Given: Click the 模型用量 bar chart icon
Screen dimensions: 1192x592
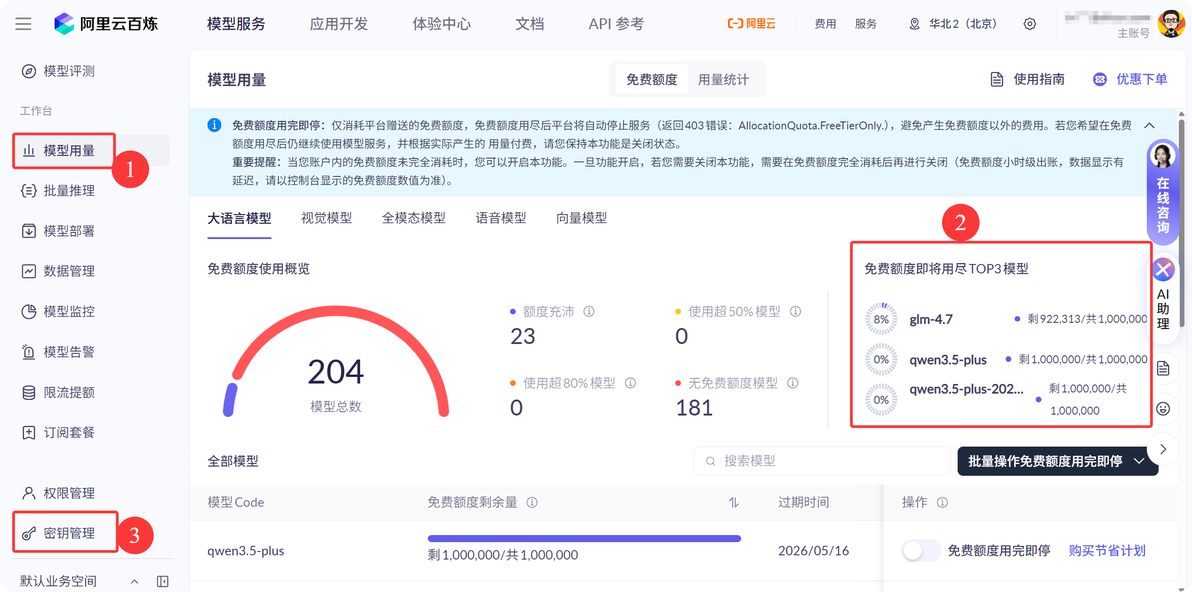Looking at the screenshot, I should (29, 150).
